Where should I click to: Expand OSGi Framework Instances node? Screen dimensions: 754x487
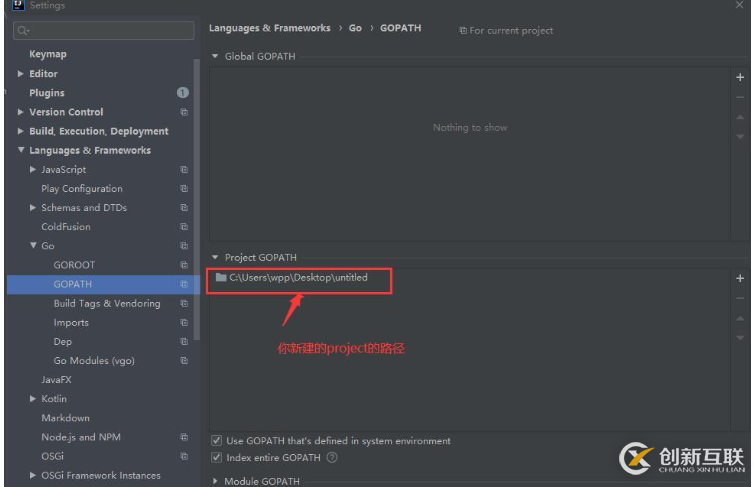pos(33,475)
